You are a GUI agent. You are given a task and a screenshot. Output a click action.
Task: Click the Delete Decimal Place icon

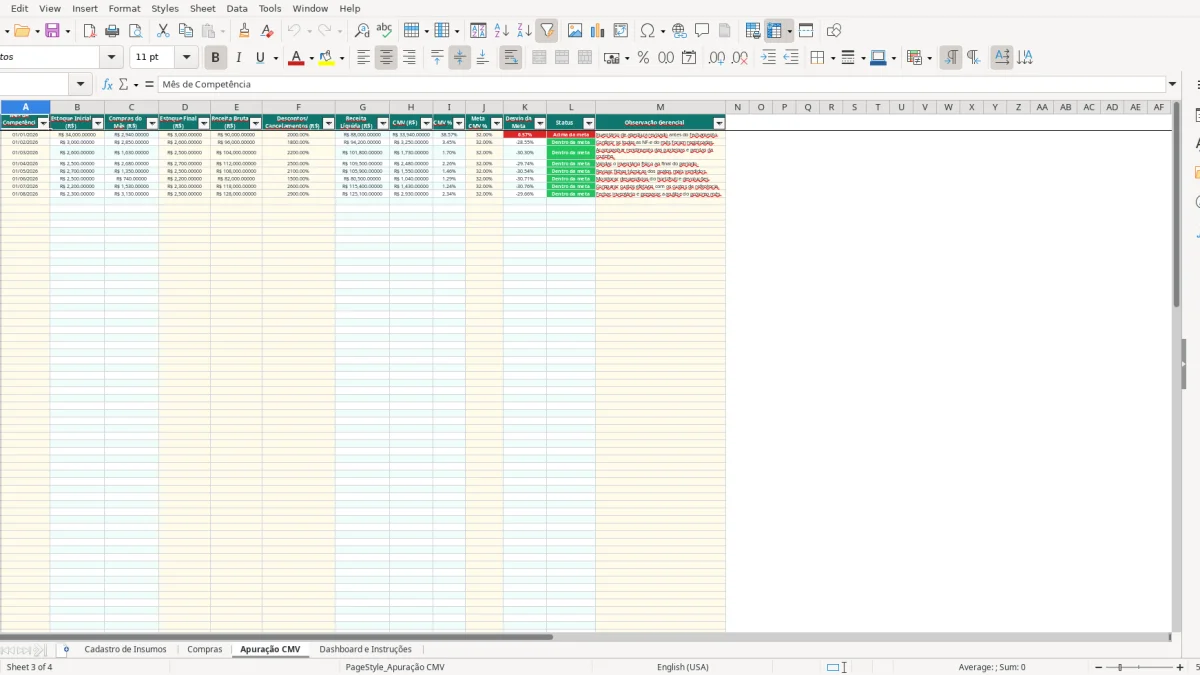click(x=740, y=58)
